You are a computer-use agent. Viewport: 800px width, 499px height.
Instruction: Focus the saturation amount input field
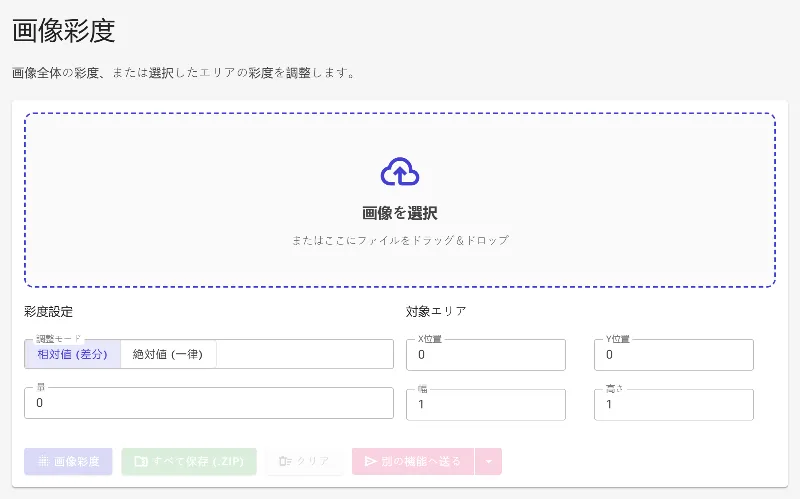click(209, 403)
